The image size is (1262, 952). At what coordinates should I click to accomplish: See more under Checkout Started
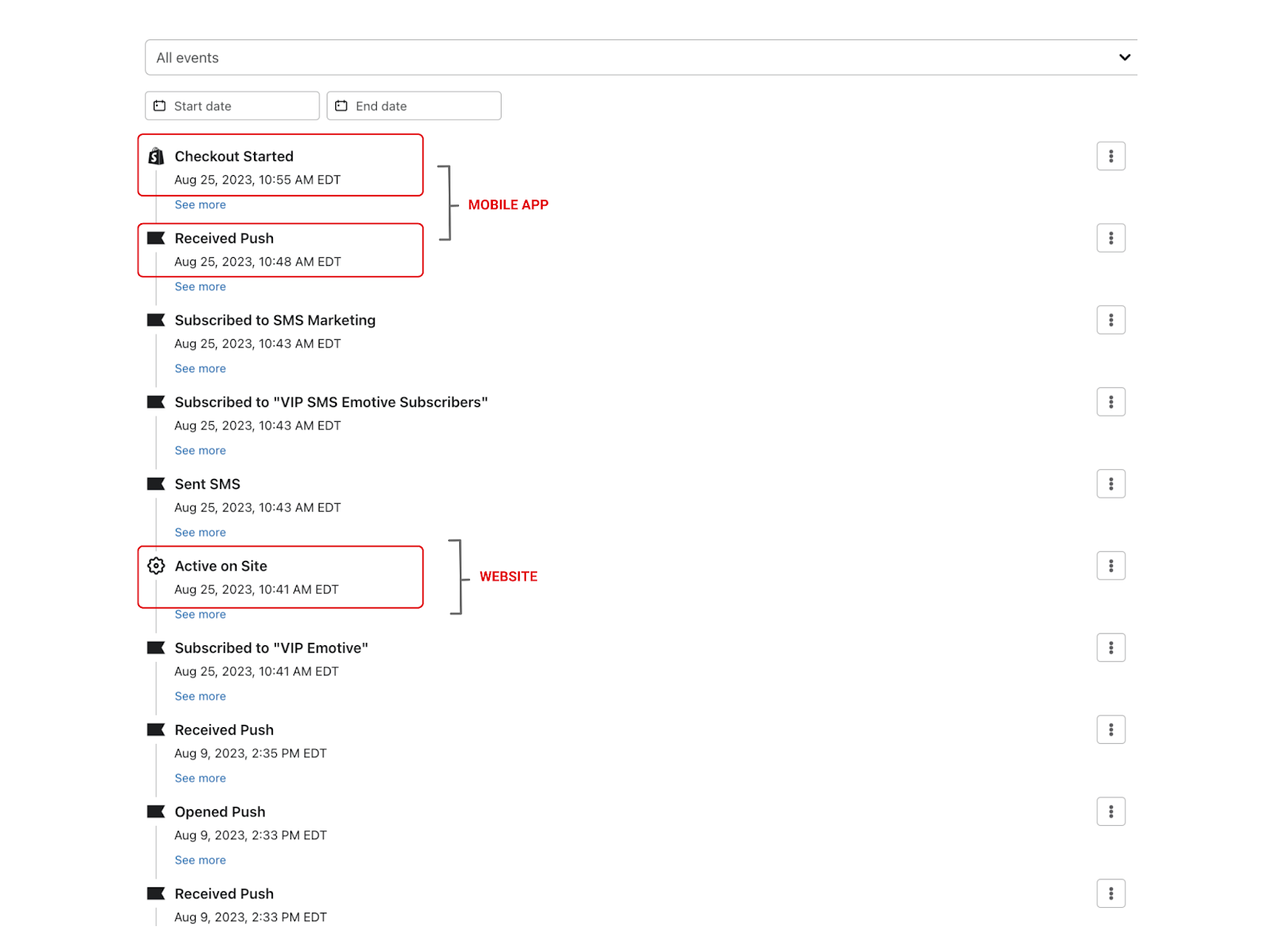tap(200, 204)
